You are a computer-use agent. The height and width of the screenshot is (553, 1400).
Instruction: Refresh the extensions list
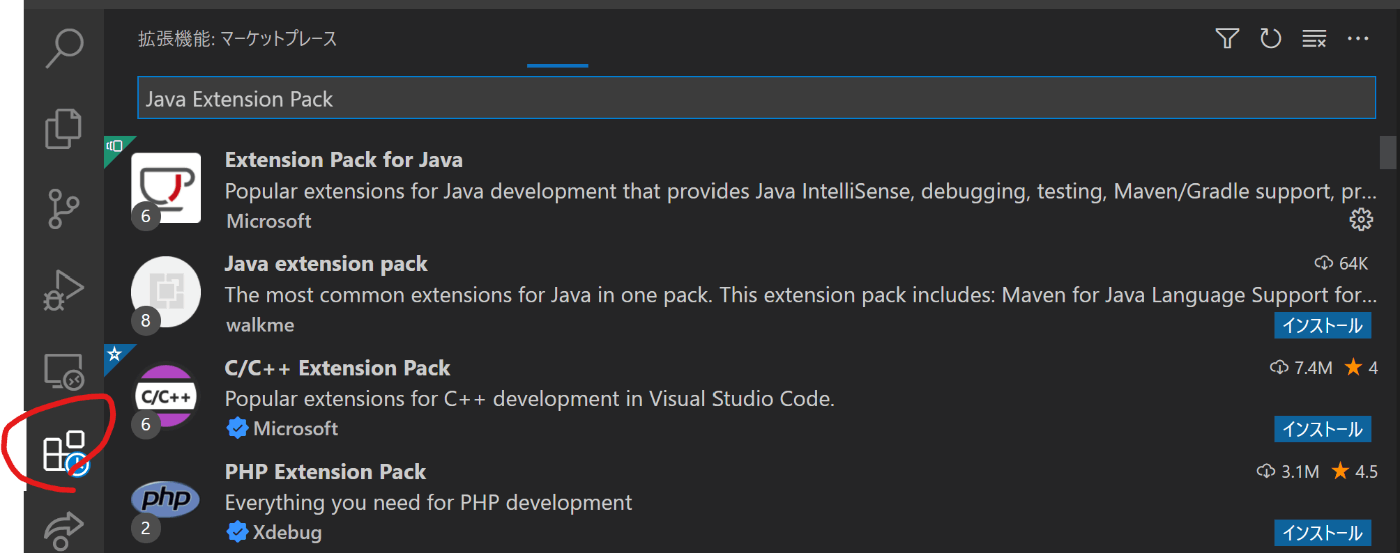click(x=1270, y=39)
